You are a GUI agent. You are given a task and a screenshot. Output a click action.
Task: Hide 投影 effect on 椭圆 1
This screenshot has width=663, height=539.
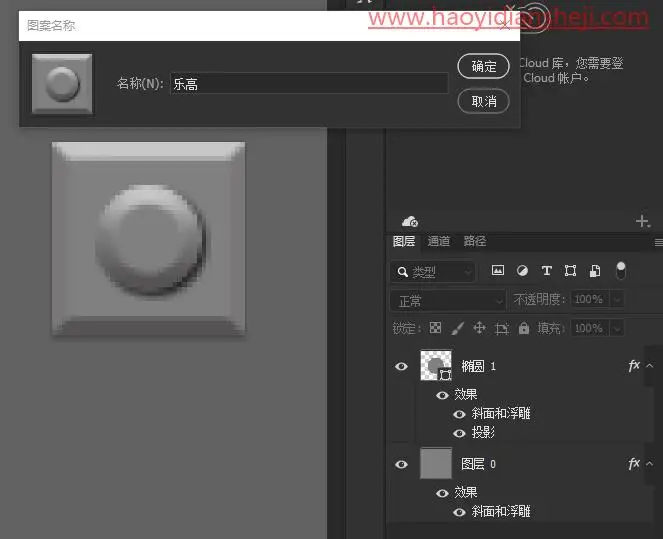[x=459, y=433]
